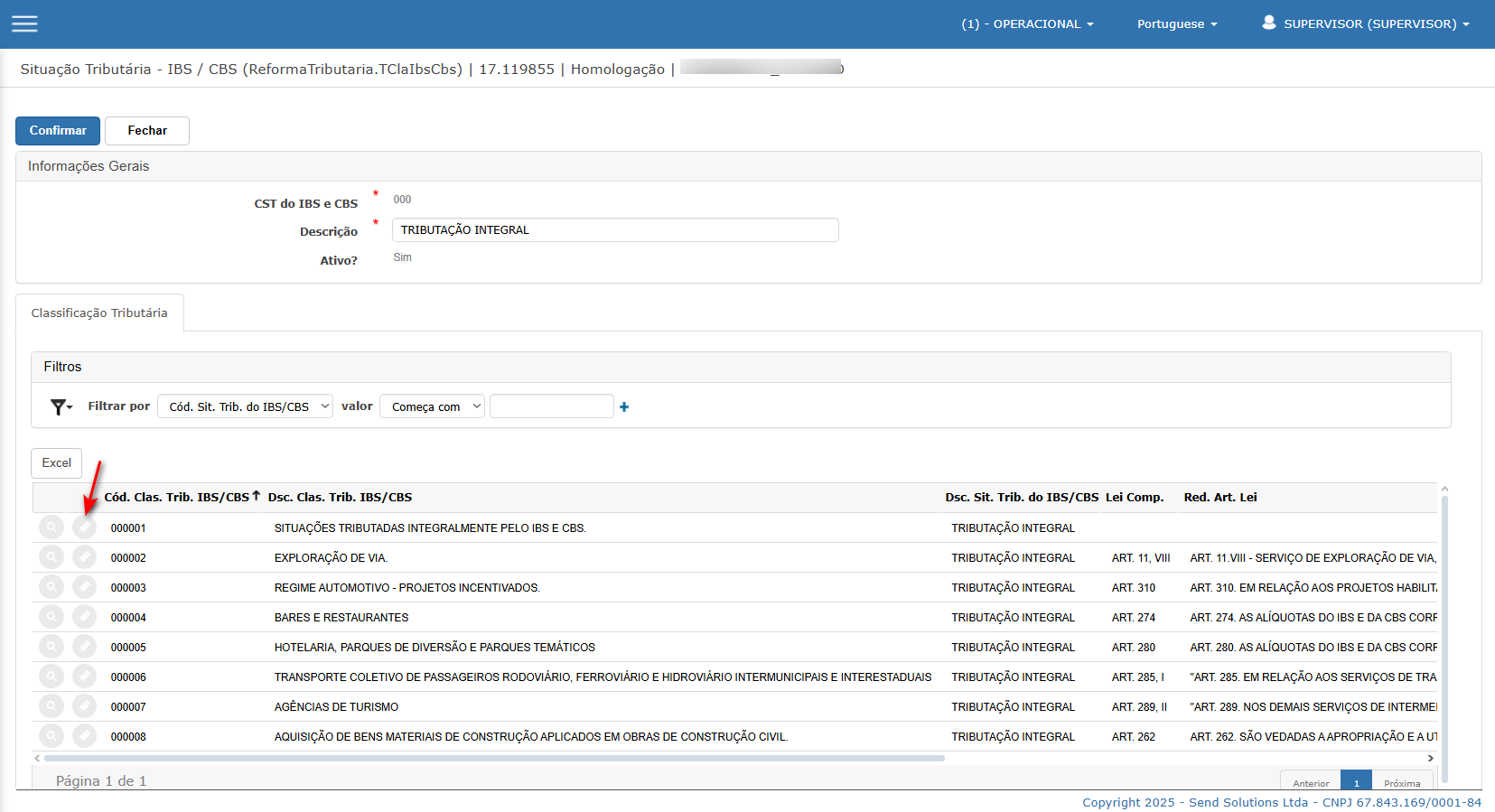Click magnifier icon for row 000008
The height and width of the screenshot is (812, 1495).
(x=52, y=736)
